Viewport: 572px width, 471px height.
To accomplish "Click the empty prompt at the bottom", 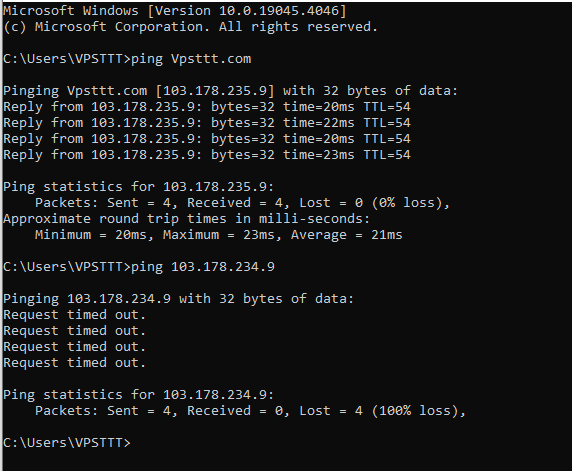I will click(x=67, y=443).
